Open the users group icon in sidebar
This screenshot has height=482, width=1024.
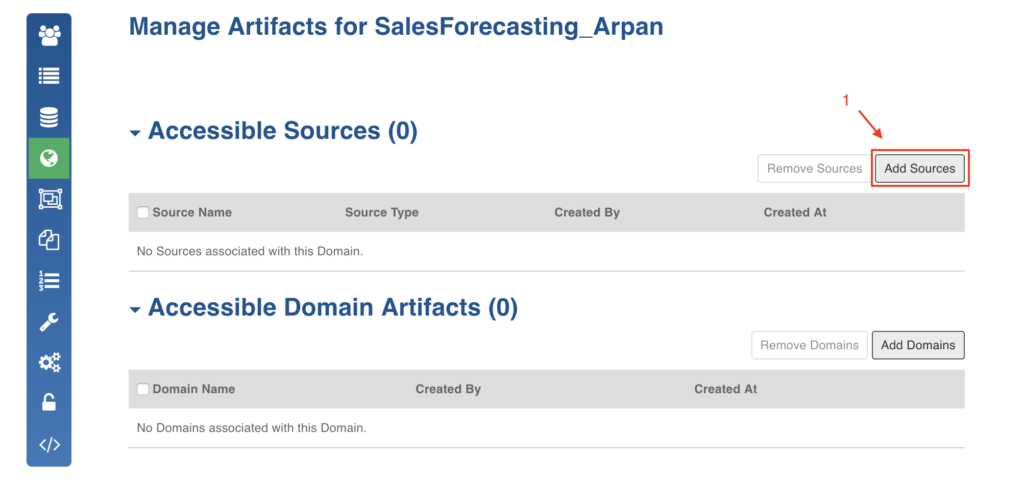coord(49,35)
